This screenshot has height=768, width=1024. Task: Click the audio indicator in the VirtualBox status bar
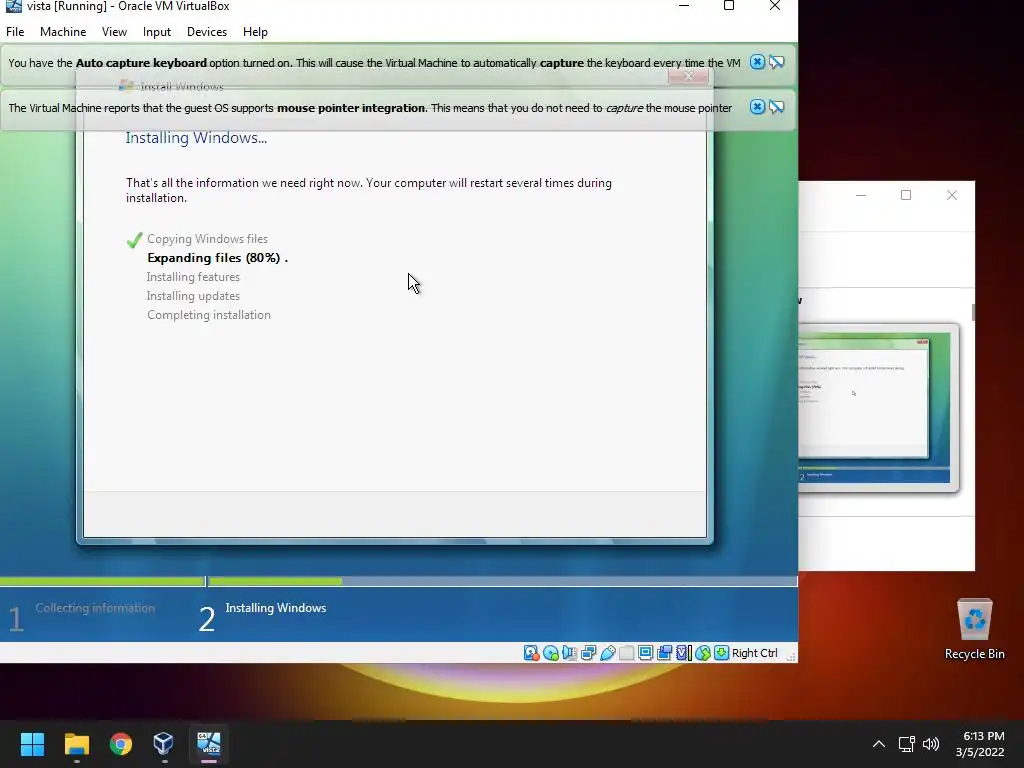point(569,653)
